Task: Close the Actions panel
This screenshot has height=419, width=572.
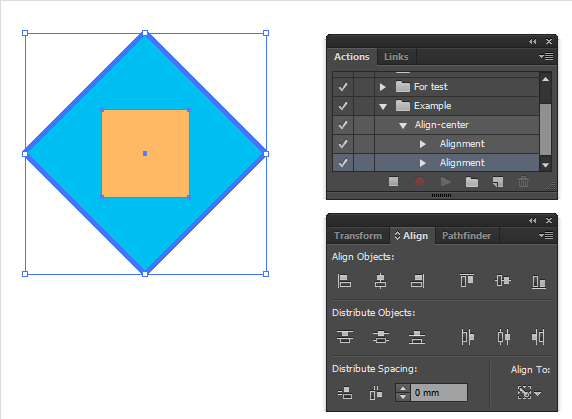Action: point(549,42)
